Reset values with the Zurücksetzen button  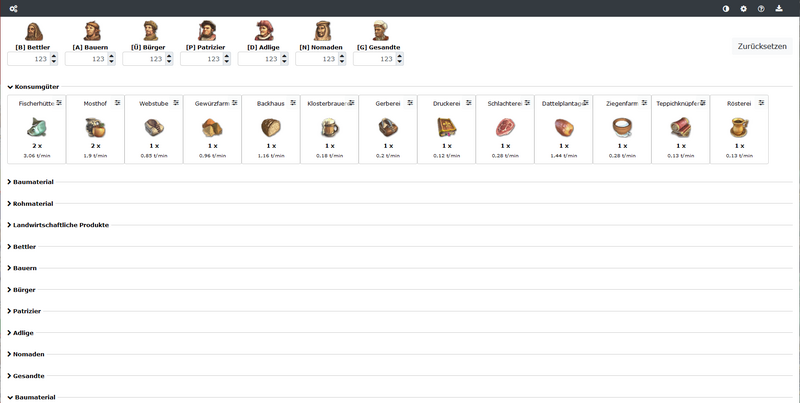coord(762,46)
